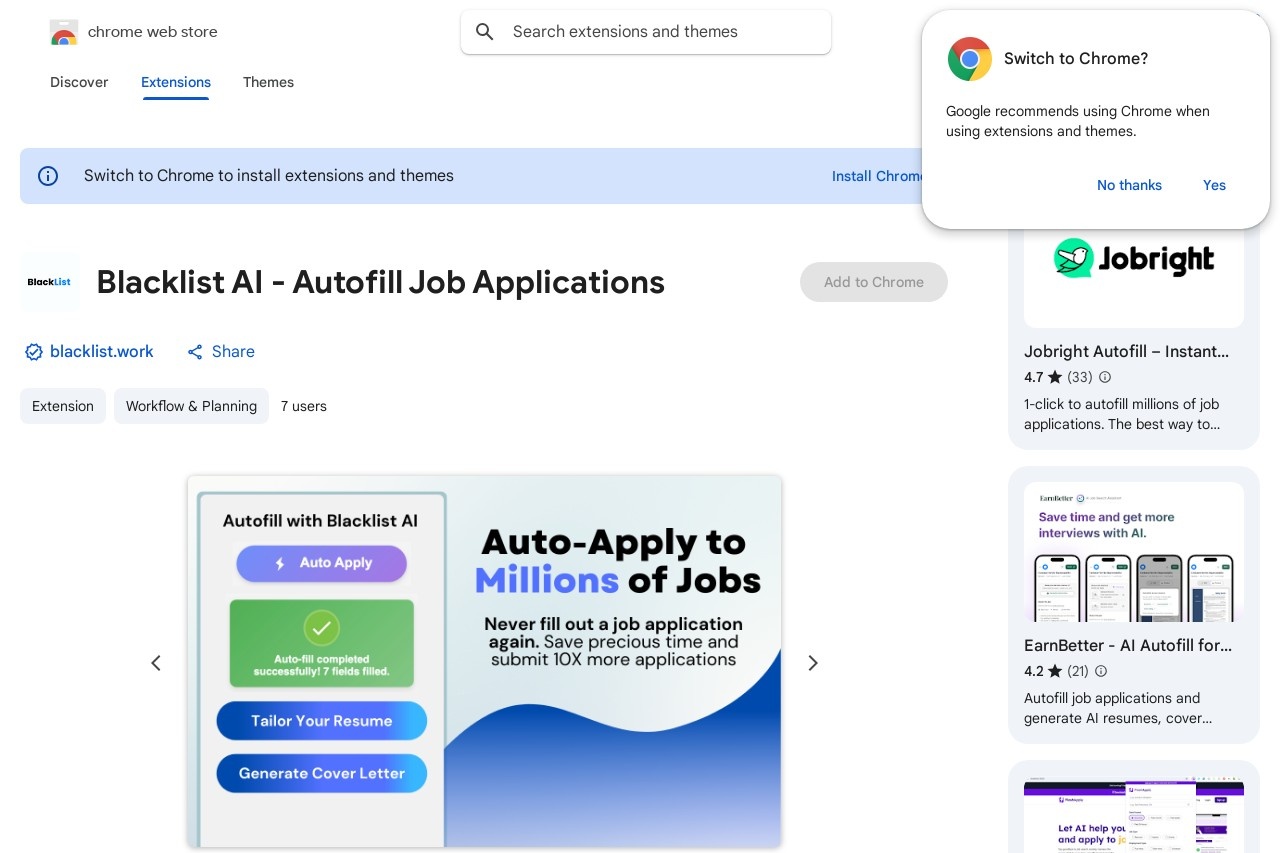Click the '1-click to autofill millions' description
Screen dimensions: 1280x853
1122,414
